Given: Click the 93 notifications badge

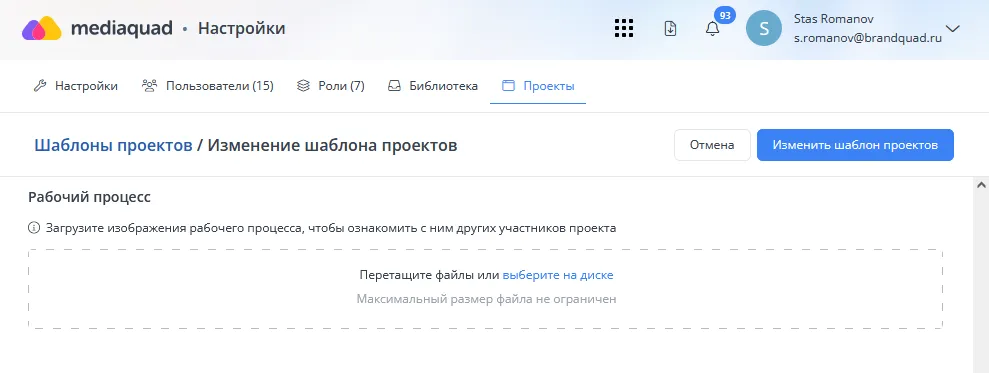Looking at the screenshot, I should (x=725, y=15).
